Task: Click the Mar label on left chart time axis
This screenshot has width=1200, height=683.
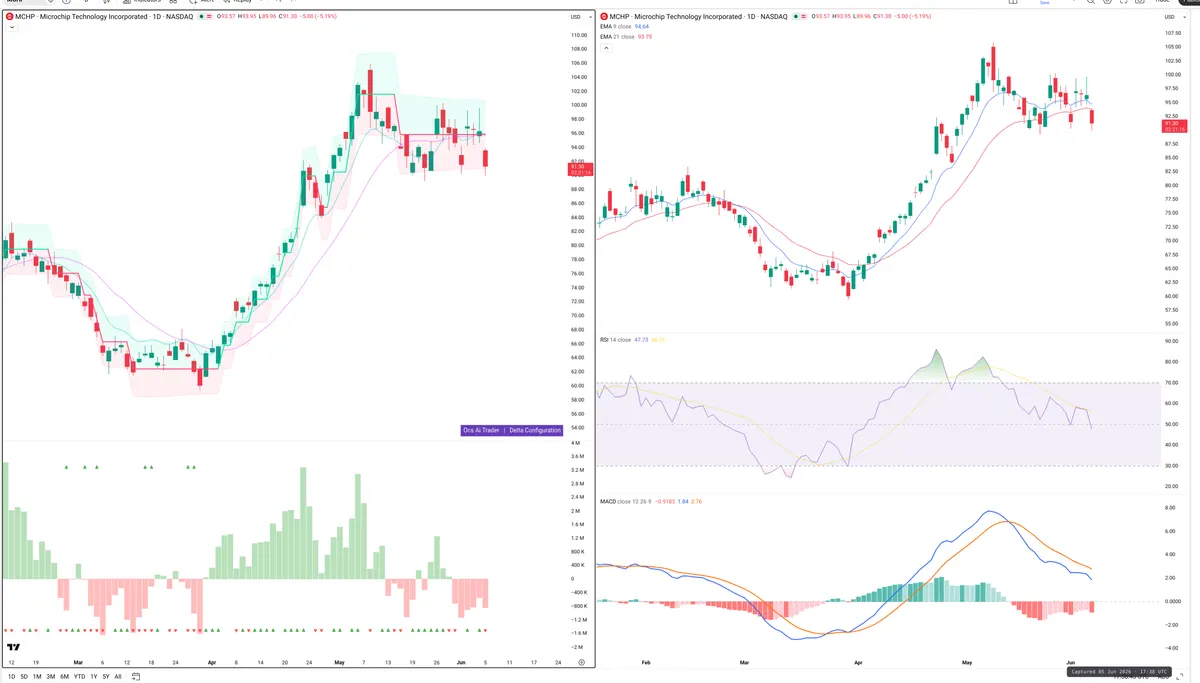Action: (78, 662)
